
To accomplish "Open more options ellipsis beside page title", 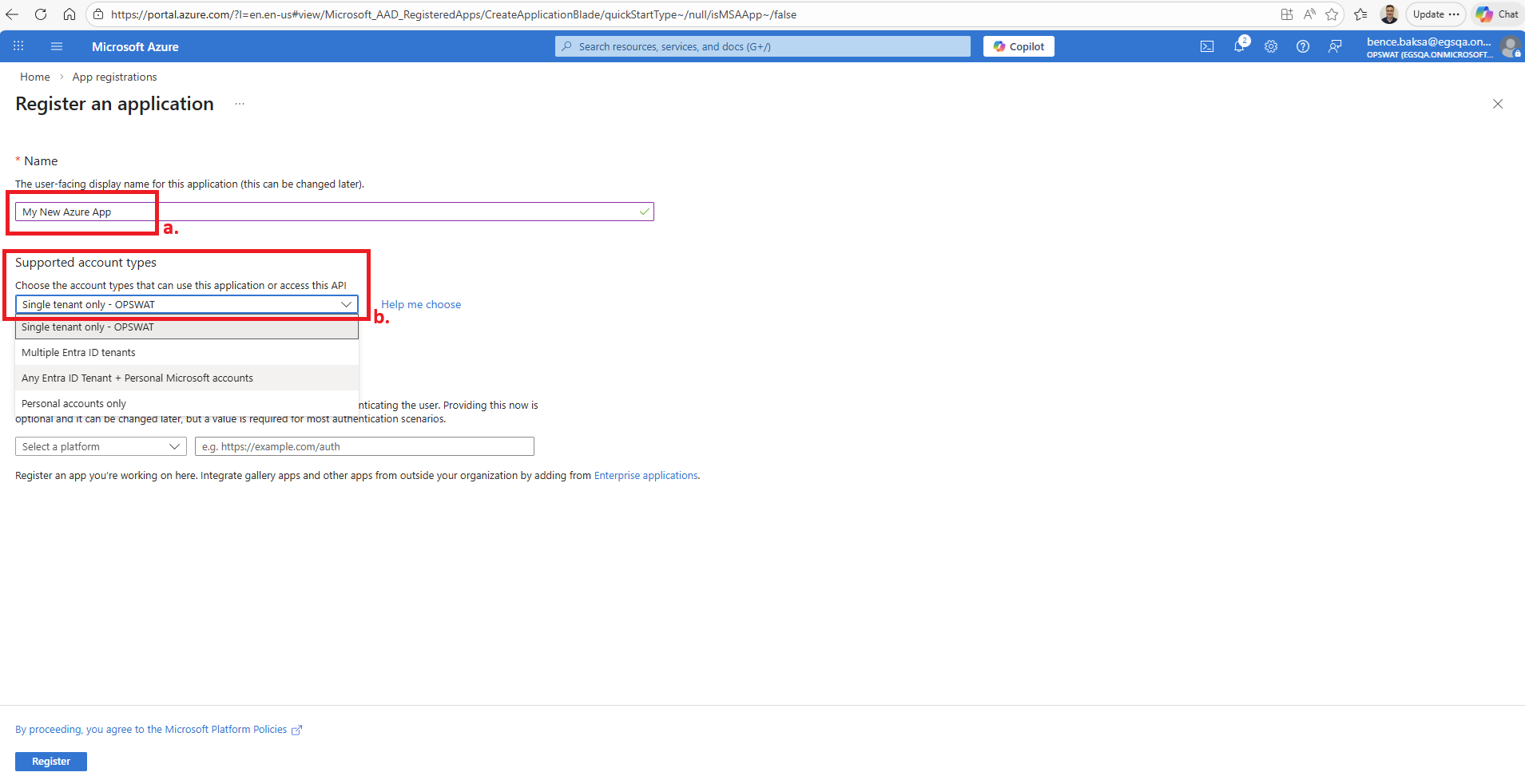I will click(240, 104).
